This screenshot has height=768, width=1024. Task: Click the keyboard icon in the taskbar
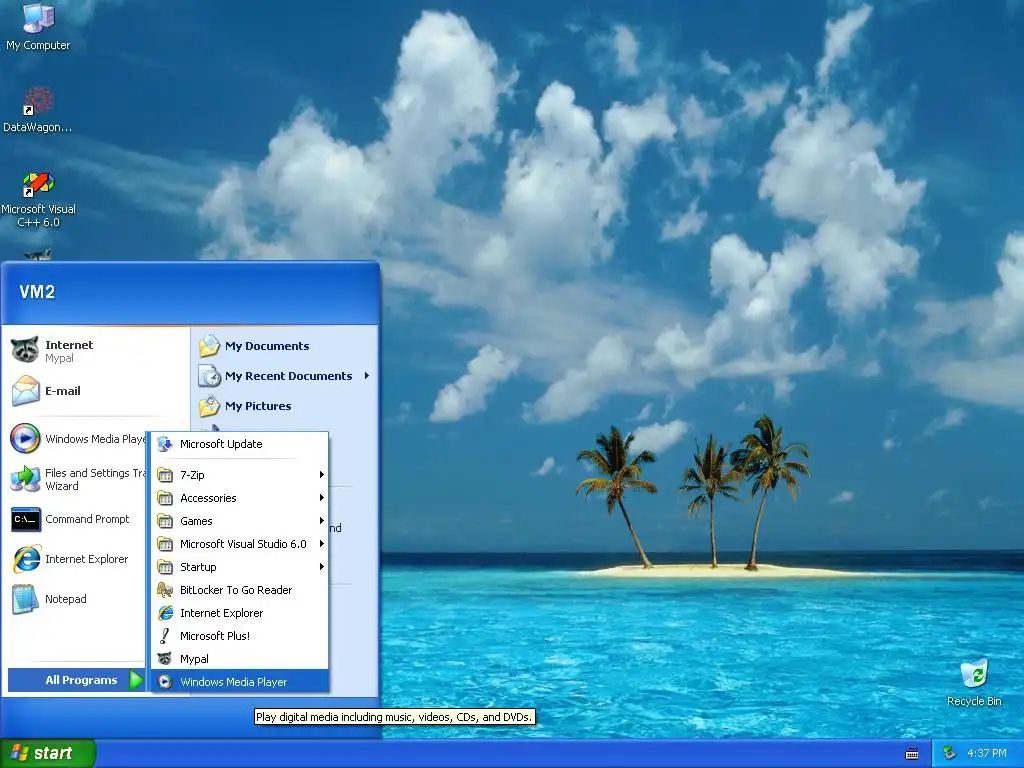coord(912,754)
